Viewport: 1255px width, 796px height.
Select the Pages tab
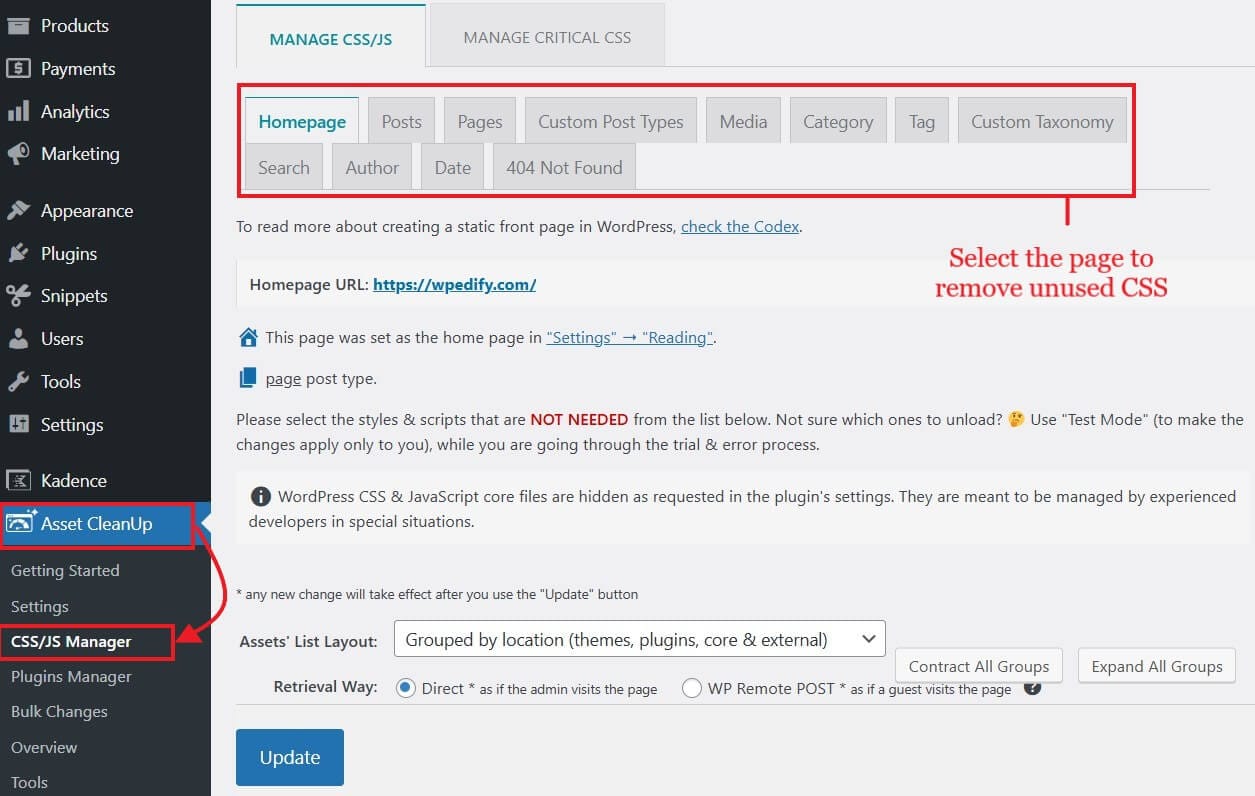[x=480, y=121]
